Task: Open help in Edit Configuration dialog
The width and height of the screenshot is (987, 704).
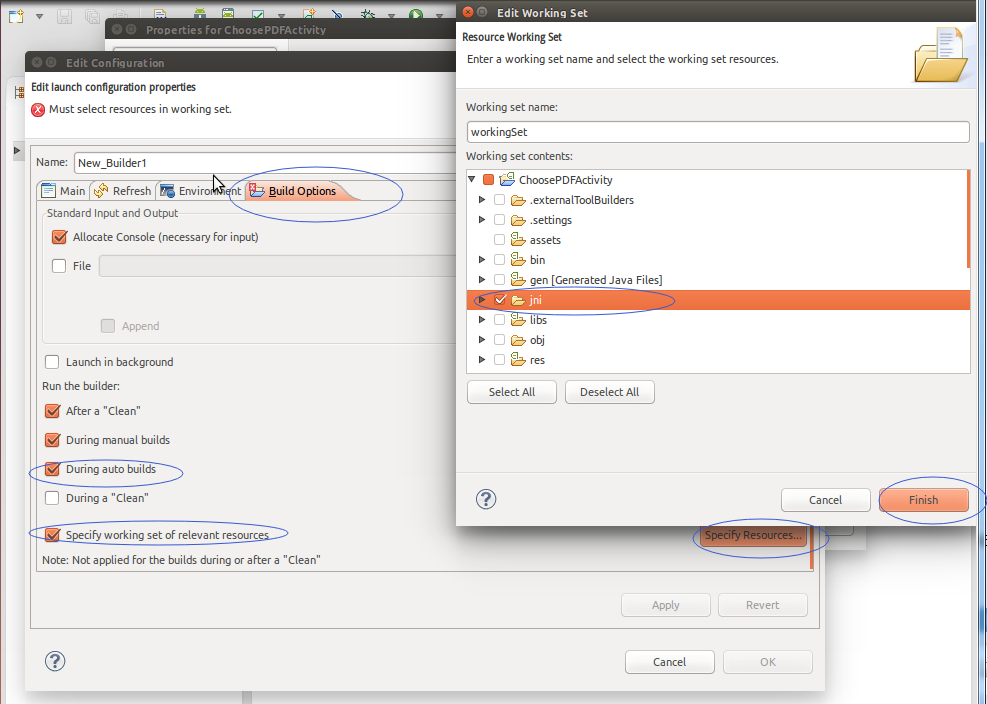Action: (55, 661)
